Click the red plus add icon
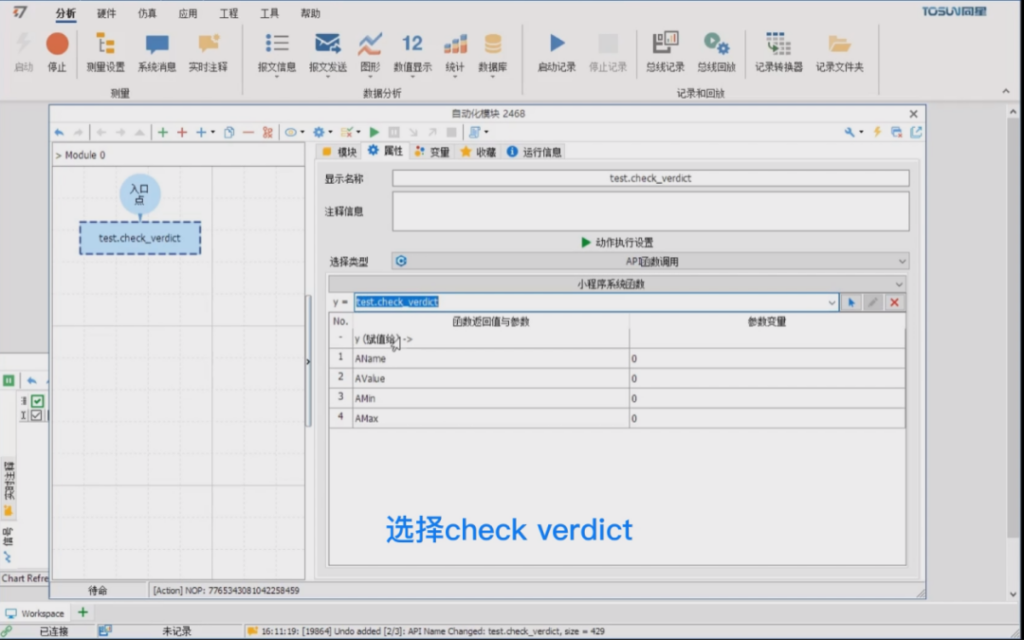1024x640 pixels. click(x=182, y=133)
